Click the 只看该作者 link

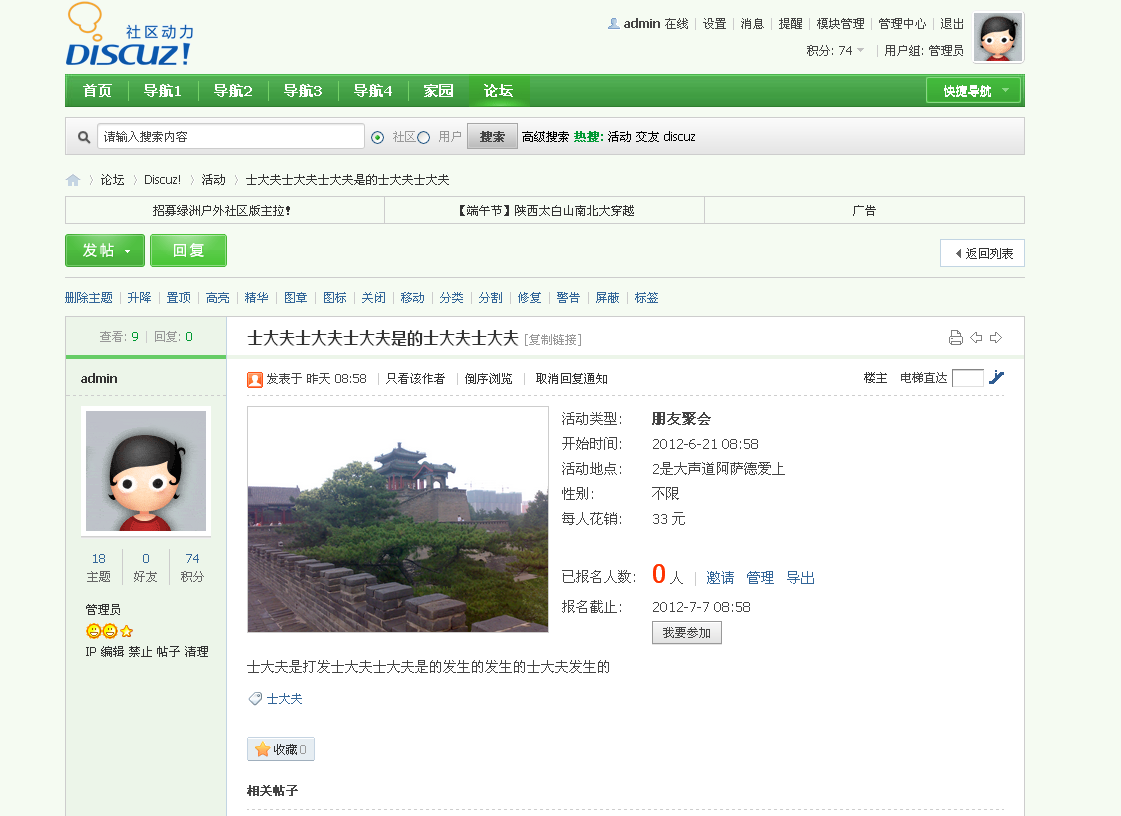click(x=415, y=379)
